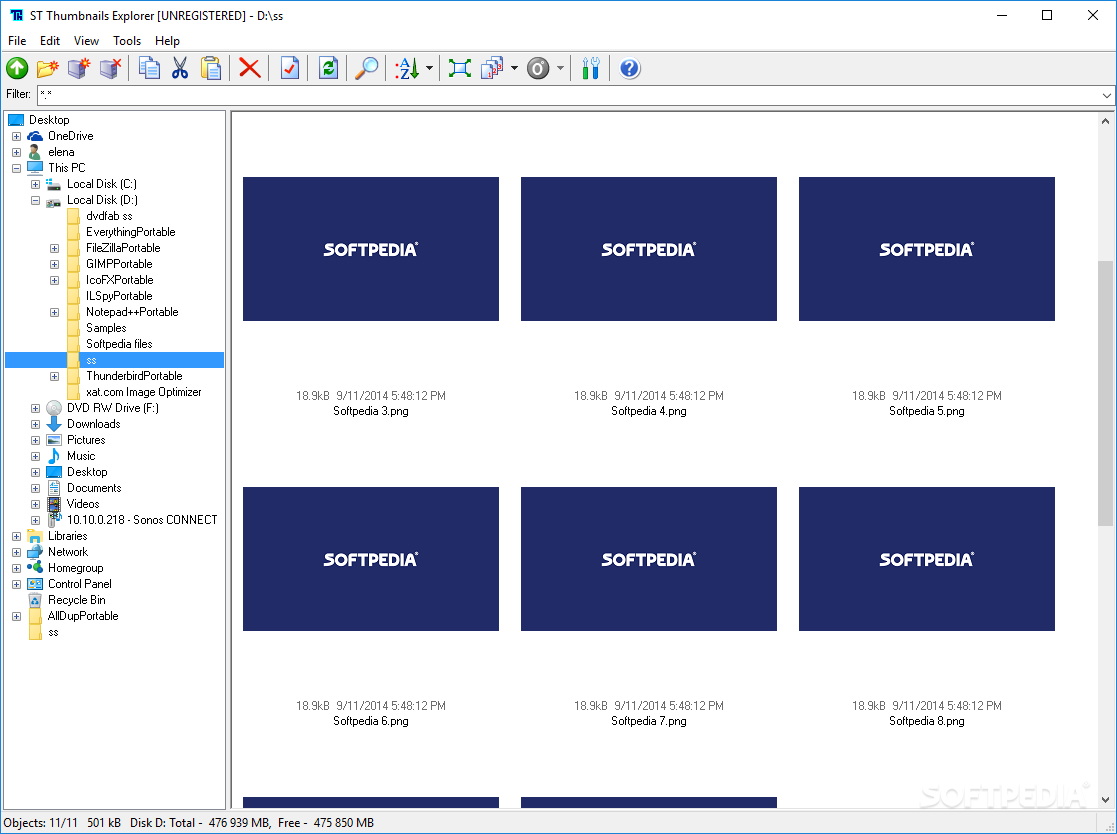Disconnect the network drive
1117x834 pixels.
[x=110, y=68]
